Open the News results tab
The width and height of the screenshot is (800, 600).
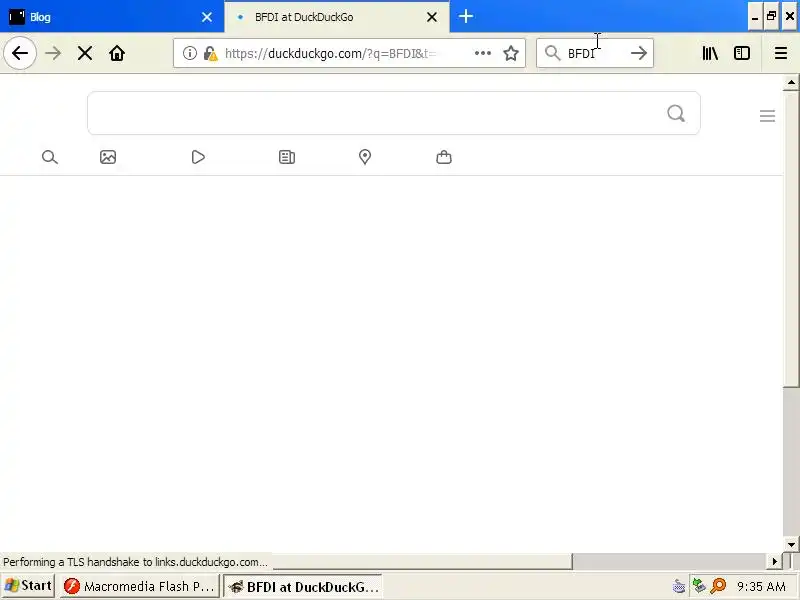(287, 157)
